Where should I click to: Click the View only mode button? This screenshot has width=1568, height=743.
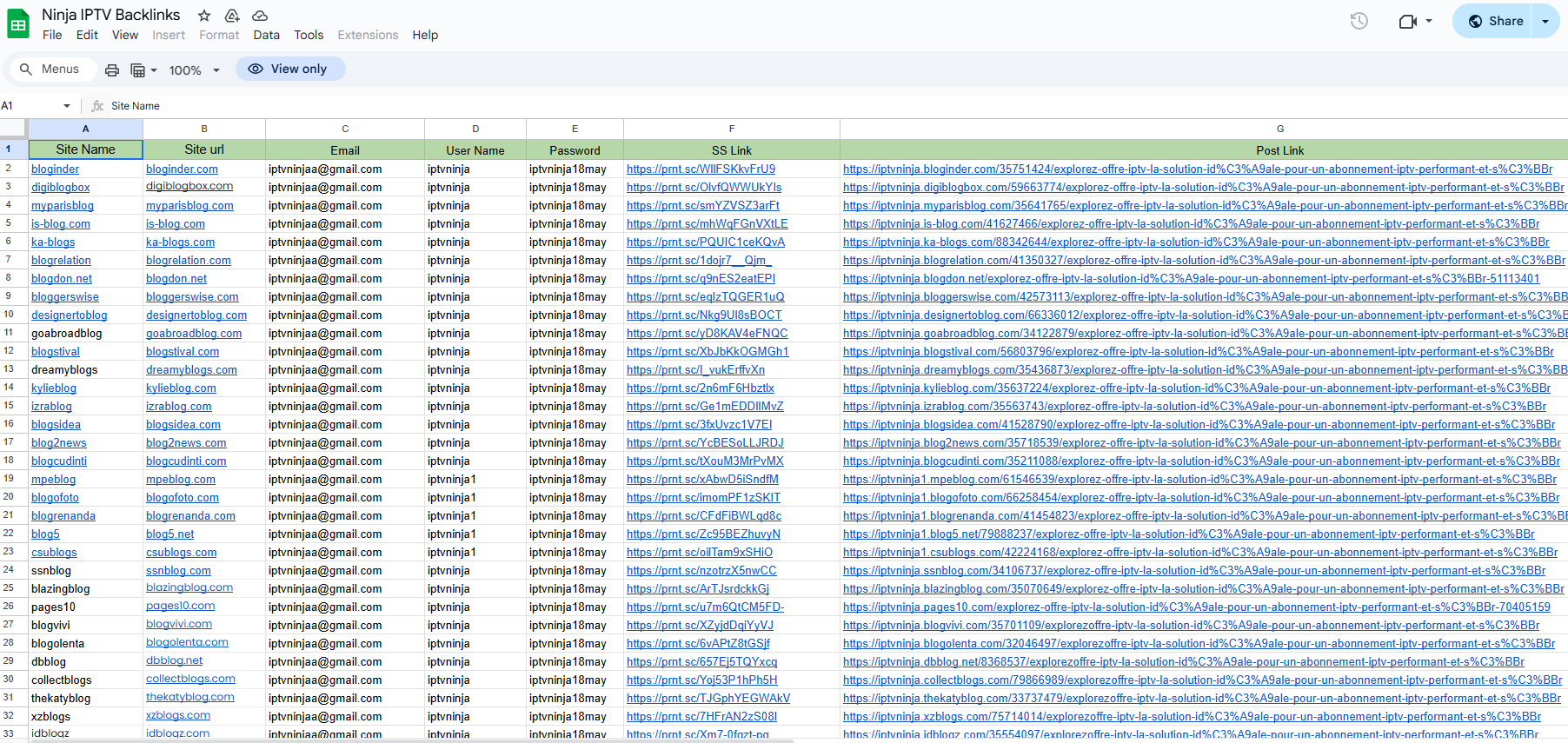[x=289, y=69]
